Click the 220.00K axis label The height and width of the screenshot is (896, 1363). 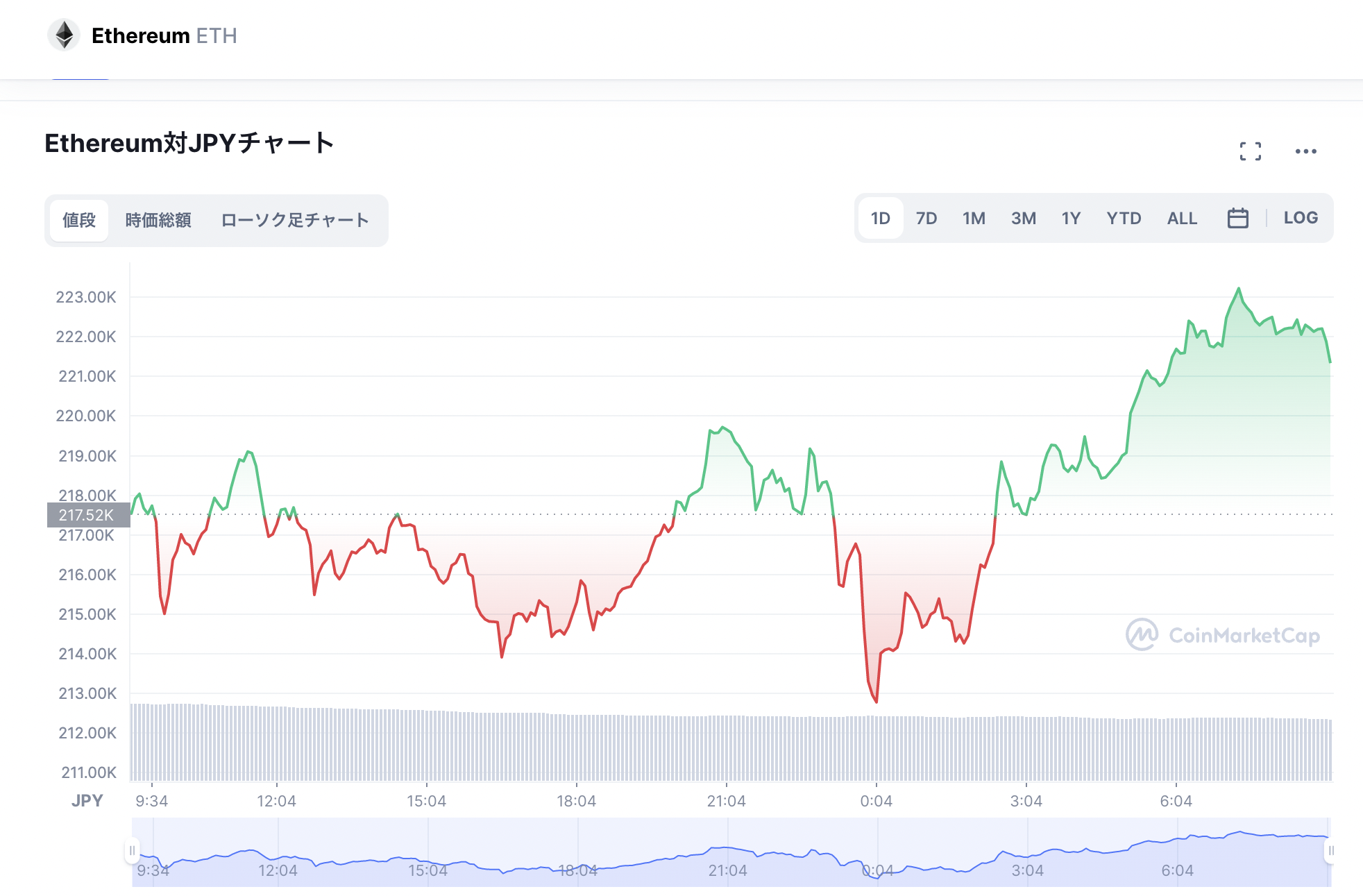[86, 416]
